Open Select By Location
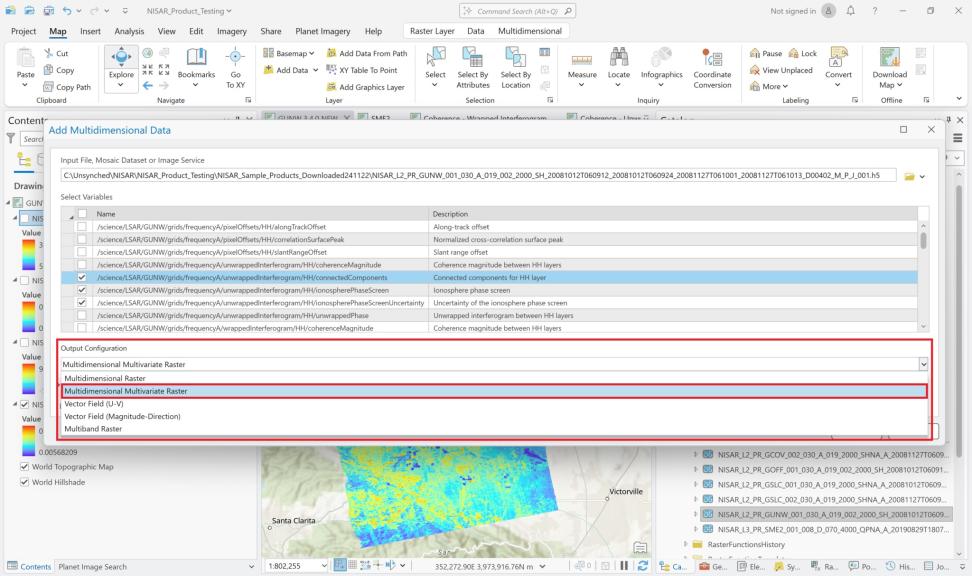Screen dimensions: 972x576 point(516,67)
